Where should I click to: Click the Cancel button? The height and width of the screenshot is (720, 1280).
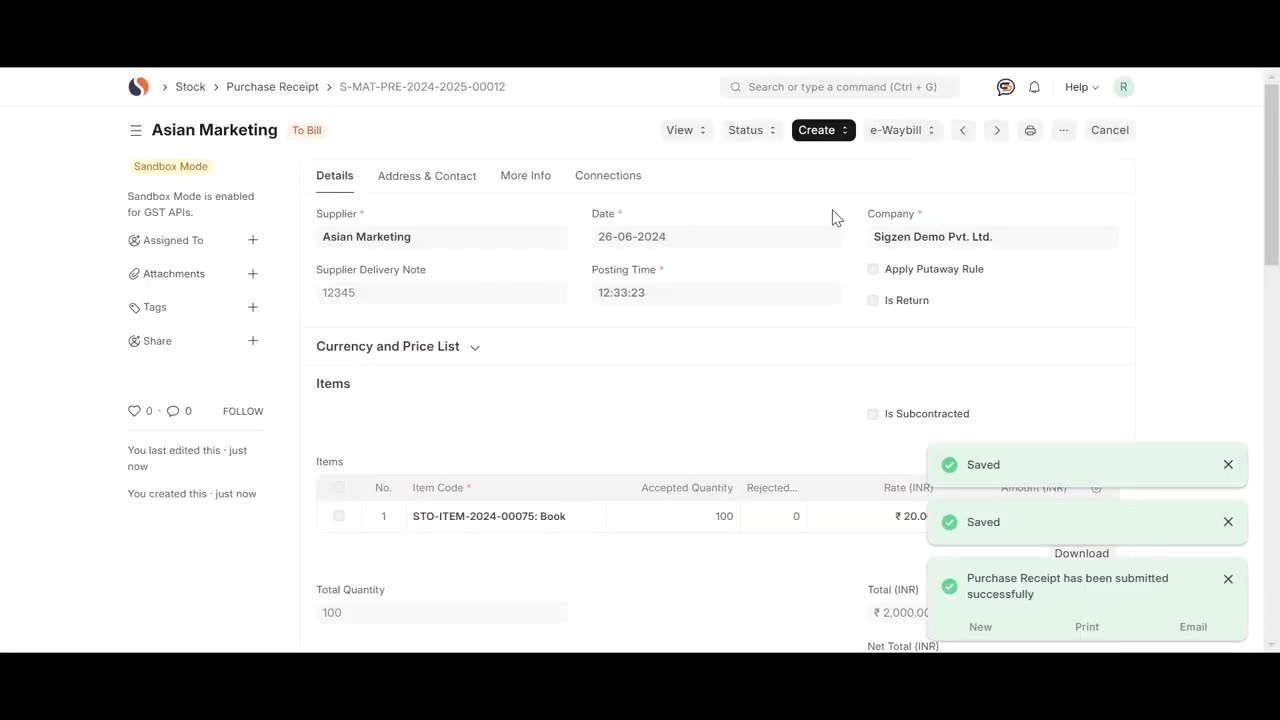1110,130
